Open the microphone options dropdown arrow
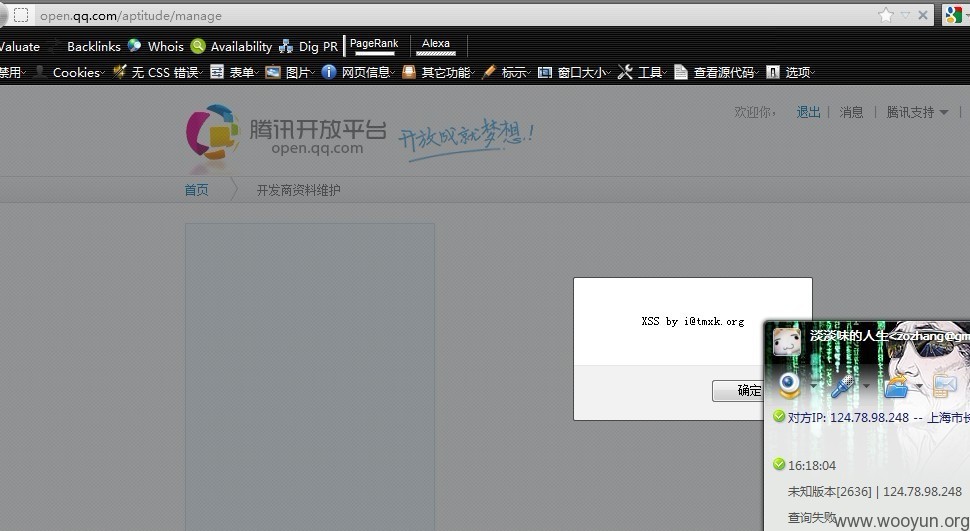Image resolution: width=970 pixels, height=531 pixels. [x=866, y=386]
